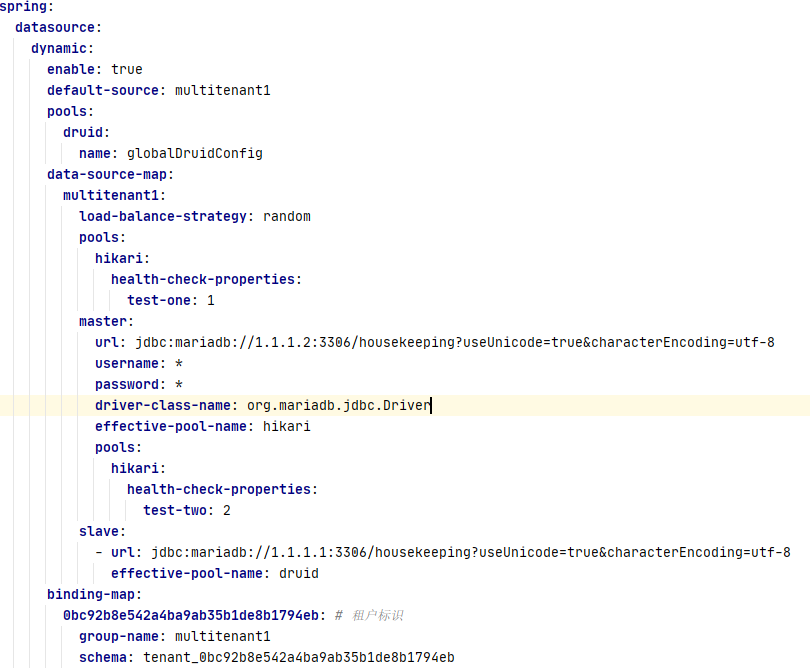The height and width of the screenshot is (668, 810).
Task: Click 'effective-pool-name: hikari' line
Action: point(202,427)
